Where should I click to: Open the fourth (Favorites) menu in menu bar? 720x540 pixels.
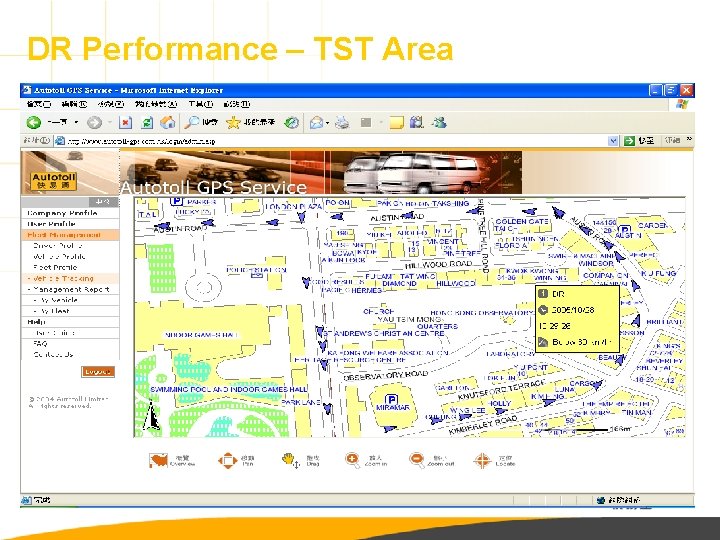click(x=156, y=104)
